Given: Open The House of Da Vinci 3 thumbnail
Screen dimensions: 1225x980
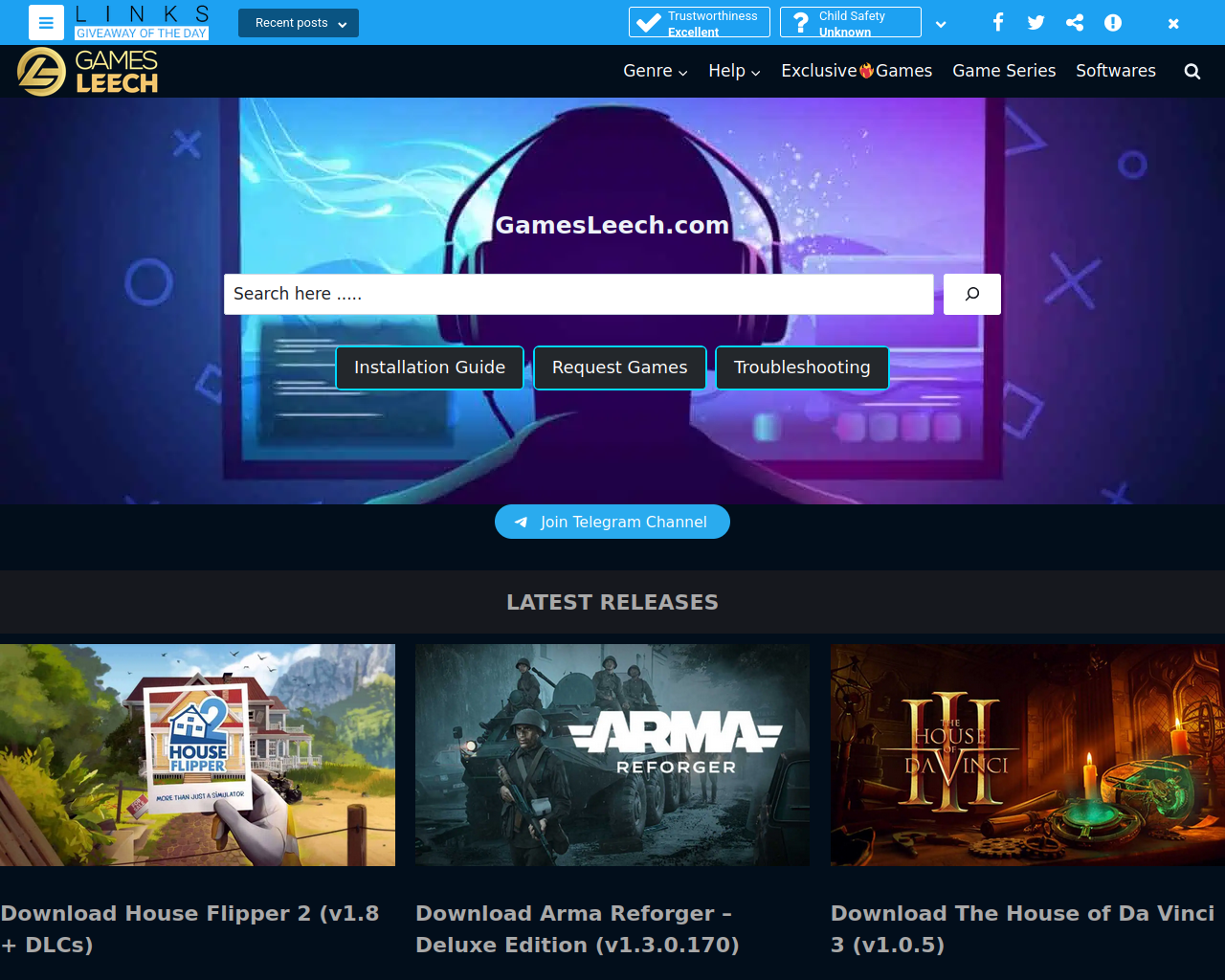Looking at the screenshot, I should point(1028,755).
